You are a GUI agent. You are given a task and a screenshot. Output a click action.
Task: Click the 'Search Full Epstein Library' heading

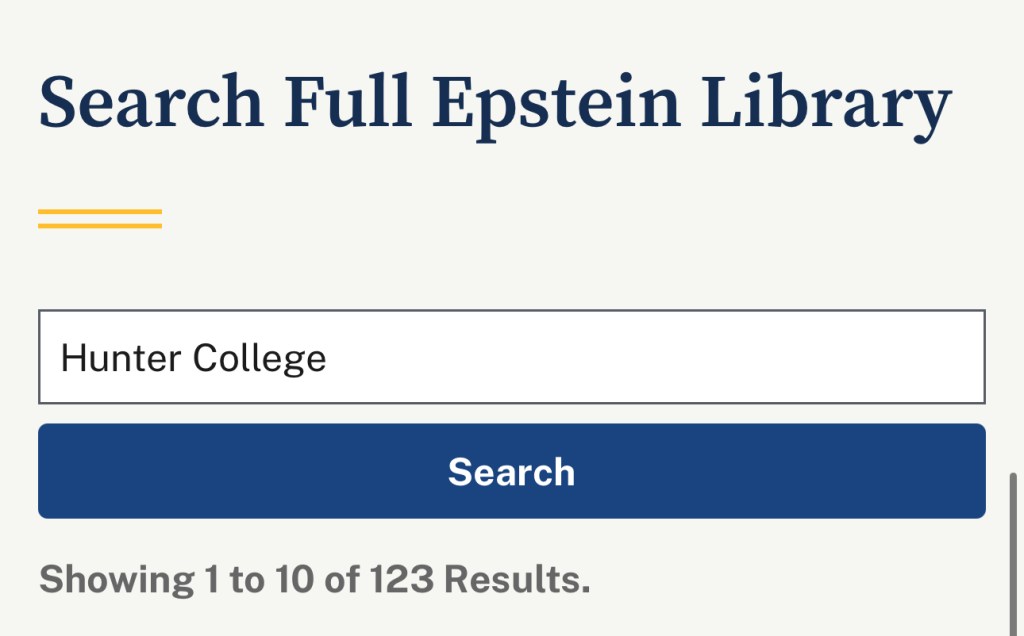point(494,104)
